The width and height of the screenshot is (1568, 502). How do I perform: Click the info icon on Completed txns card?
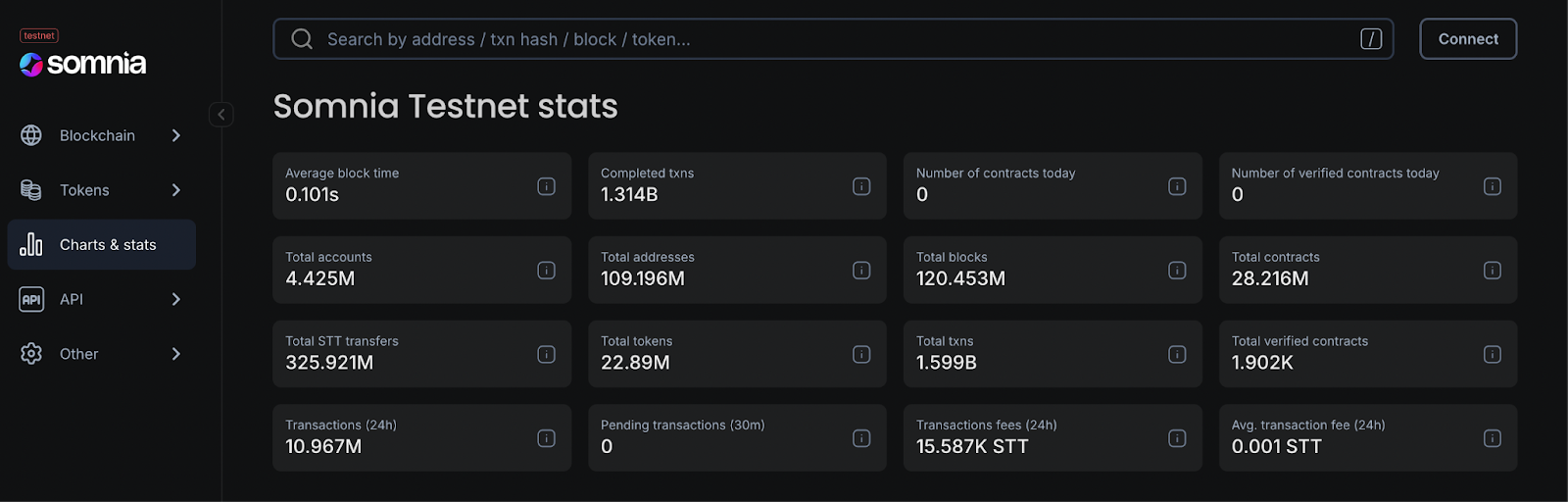[x=861, y=186]
